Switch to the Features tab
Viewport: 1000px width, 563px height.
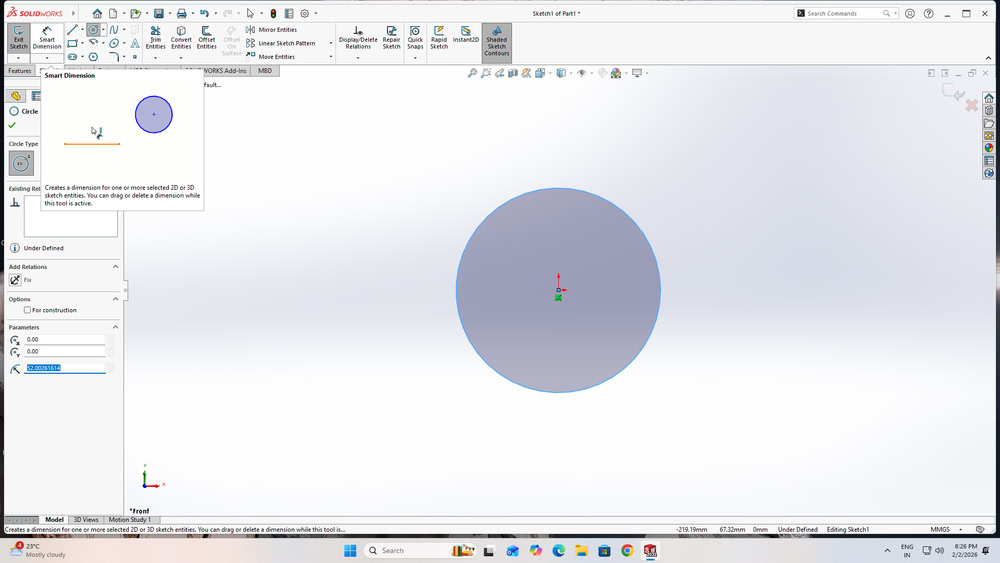pyautogui.click(x=20, y=71)
